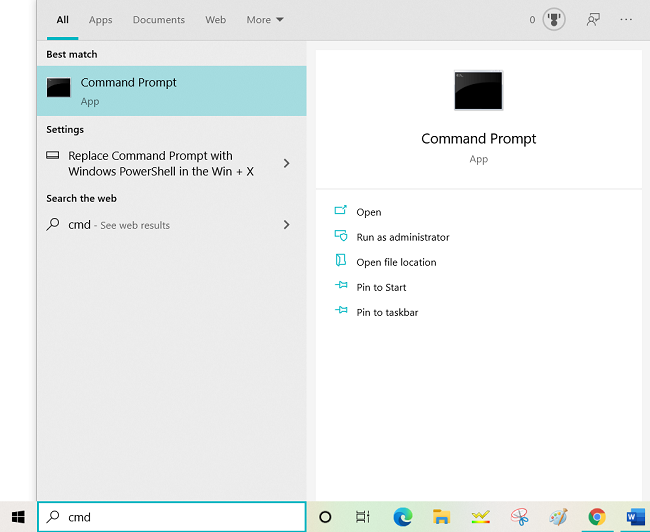Click the magnifier icon beside cmd web result
Viewport: 650px width, 532px height.
53,224
